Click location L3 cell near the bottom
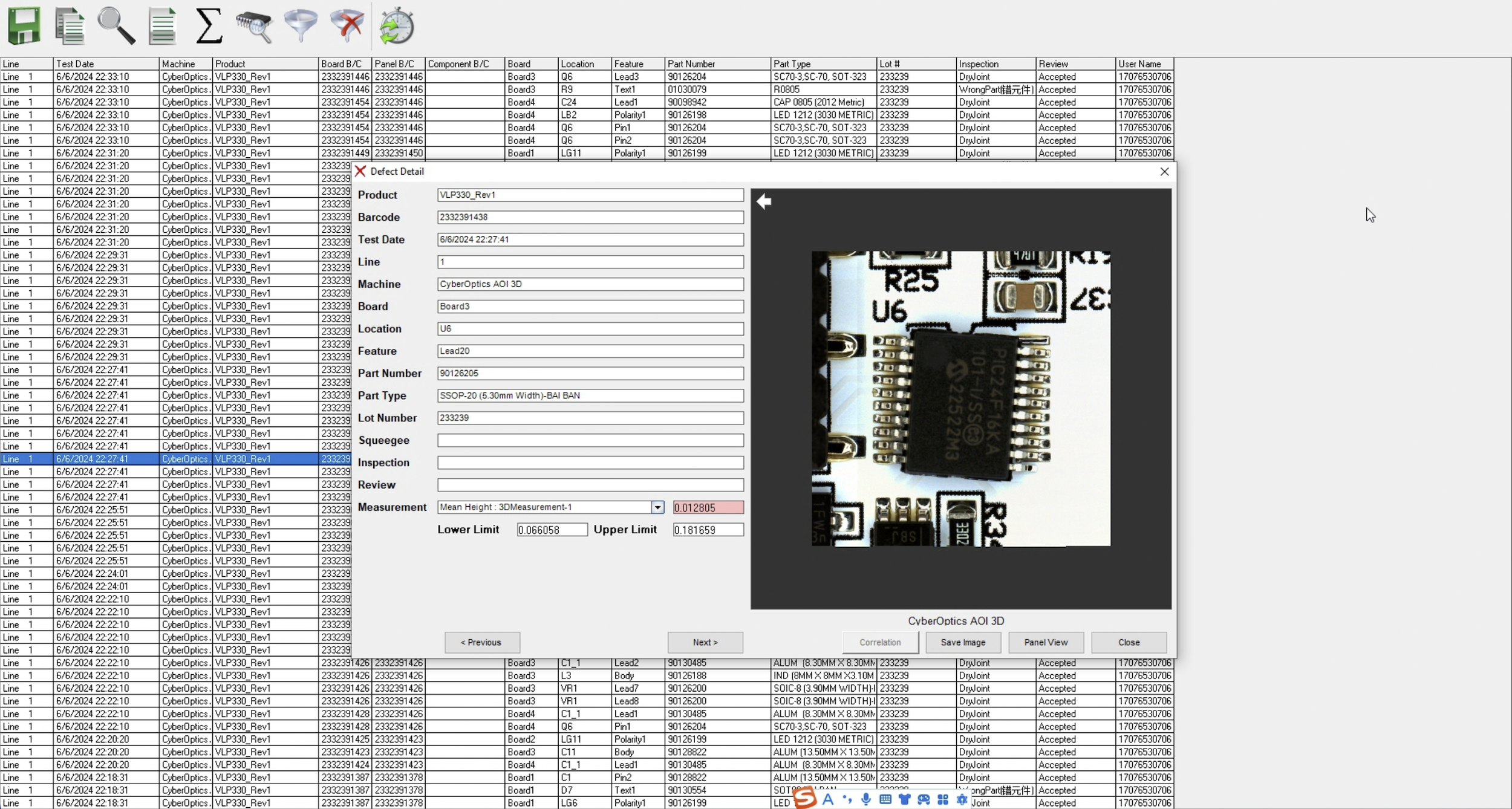 pos(584,675)
